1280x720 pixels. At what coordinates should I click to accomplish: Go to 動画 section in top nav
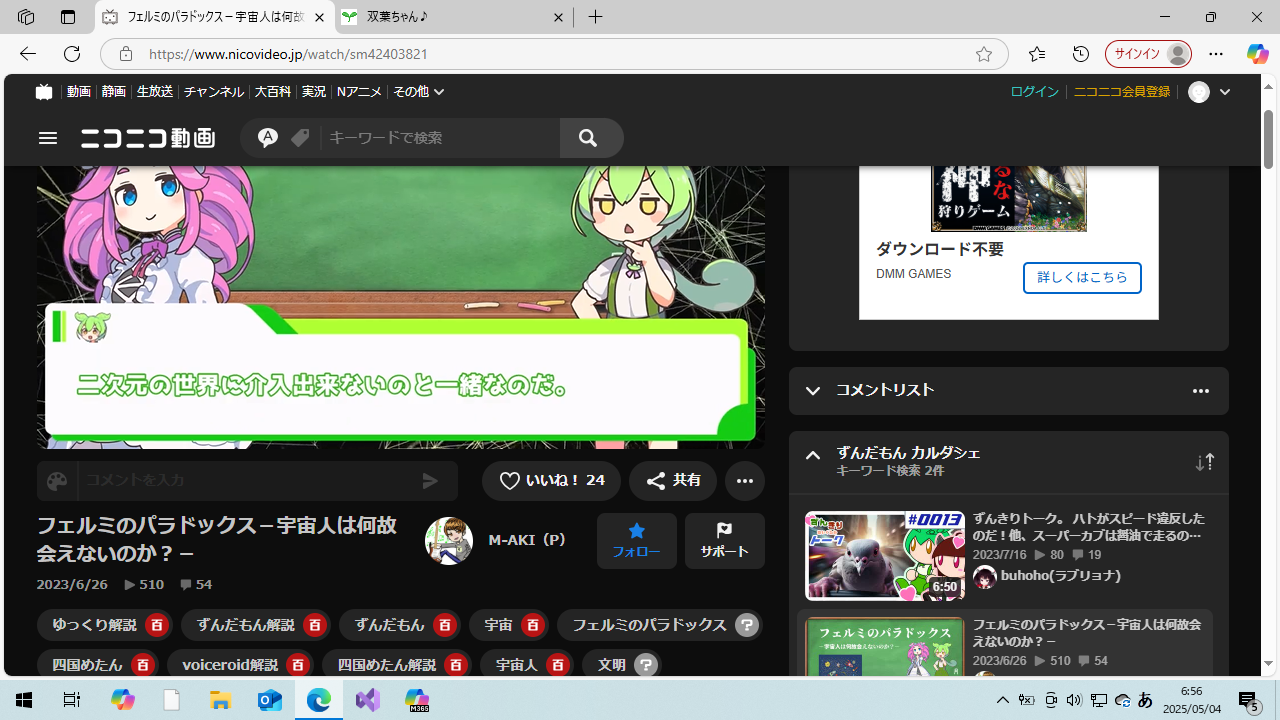pos(79,91)
